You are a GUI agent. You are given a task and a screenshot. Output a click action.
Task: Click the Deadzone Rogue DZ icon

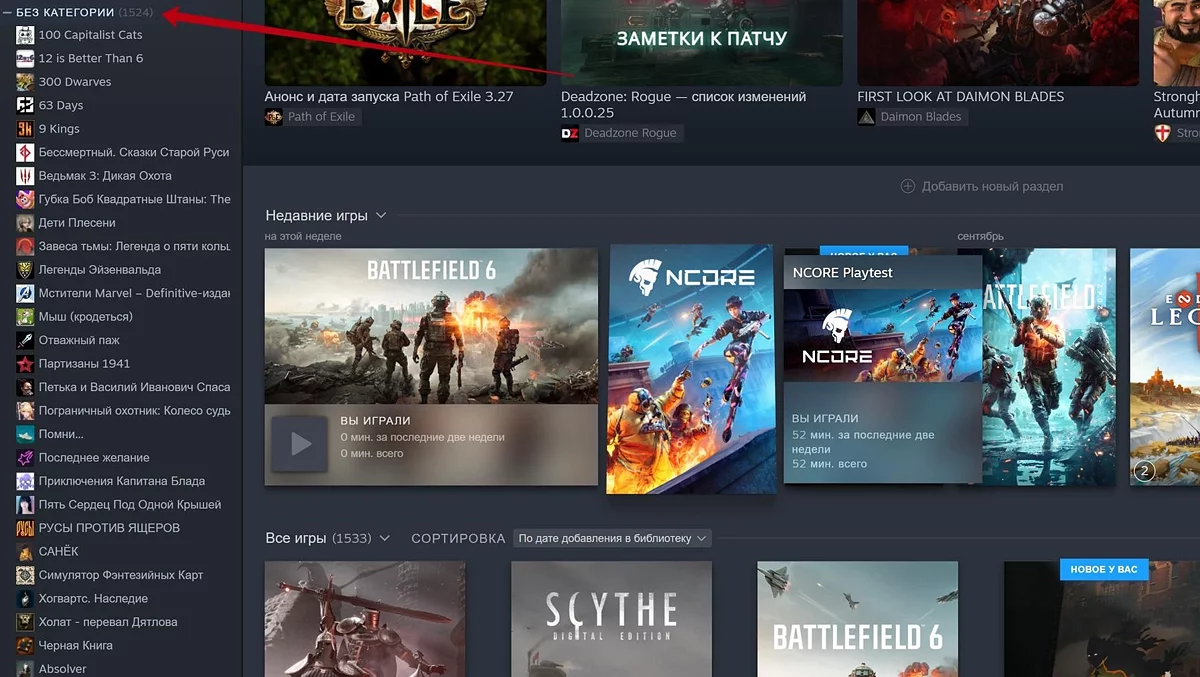tap(570, 133)
